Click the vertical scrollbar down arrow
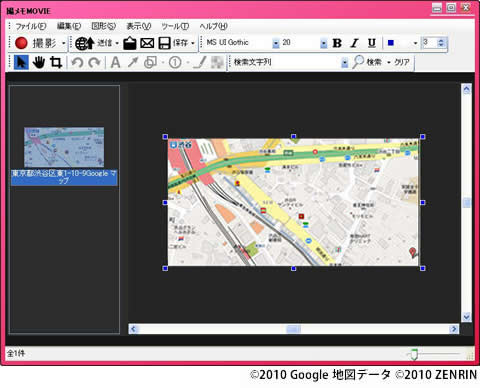The image size is (480, 388). [466, 316]
